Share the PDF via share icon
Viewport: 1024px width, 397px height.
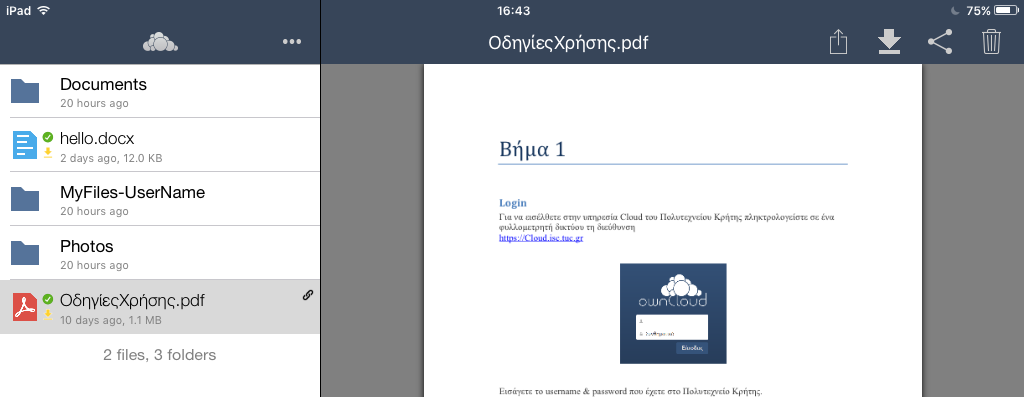tap(940, 42)
